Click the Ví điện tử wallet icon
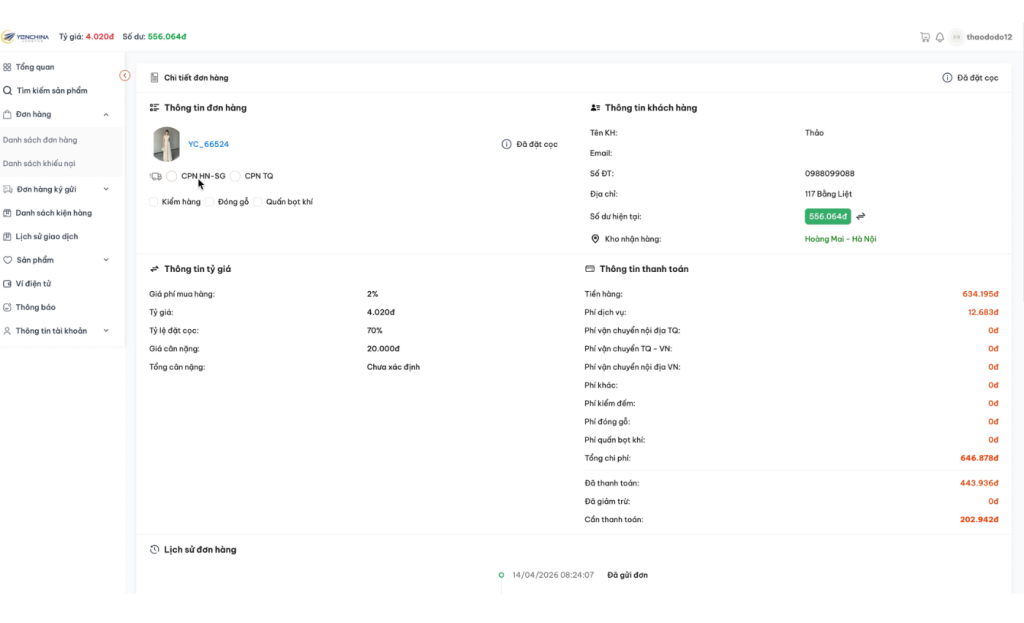The image size is (1024, 623). click(7, 284)
